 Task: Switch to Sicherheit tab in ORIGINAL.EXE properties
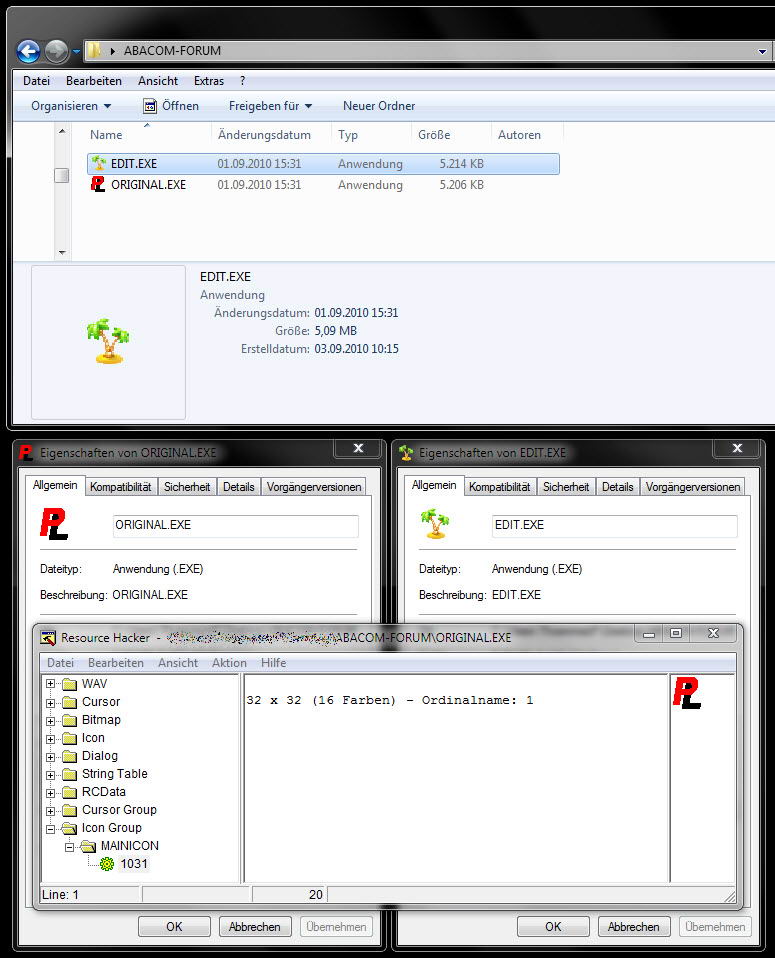[x=187, y=487]
